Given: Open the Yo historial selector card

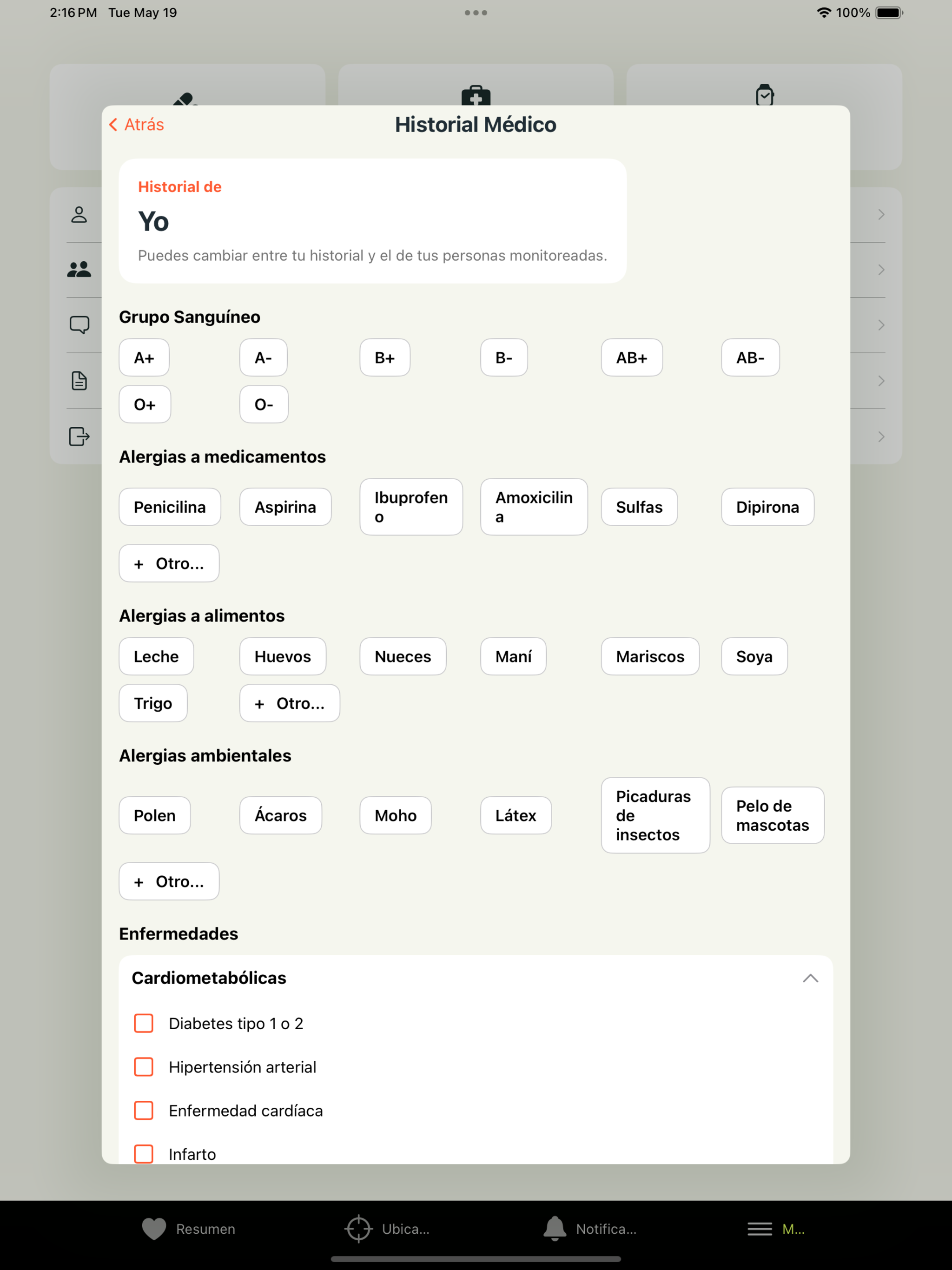Looking at the screenshot, I should [x=373, y=221].
